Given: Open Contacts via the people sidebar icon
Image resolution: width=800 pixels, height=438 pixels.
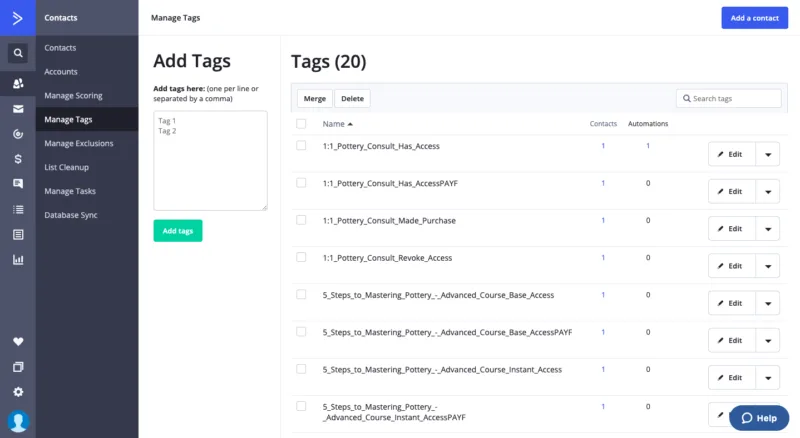Looking at the screenshot, I should coord(18,83).
